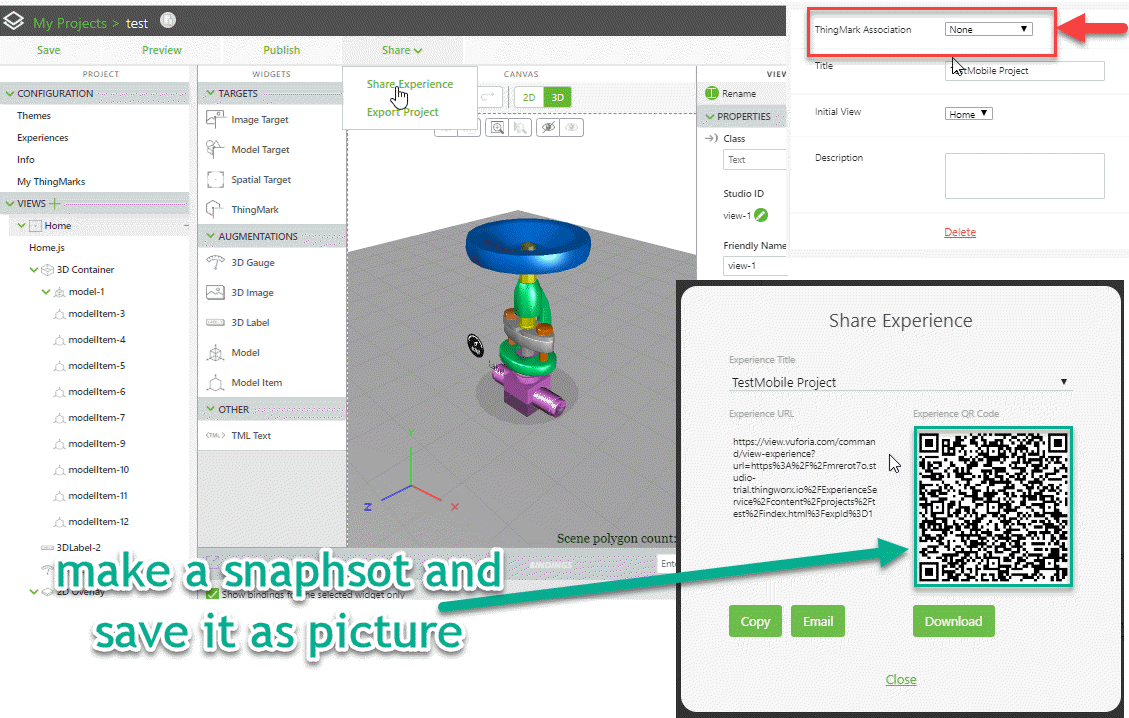Viewport: 1129px width, 718px height.
Task: Collapse the 3D Container node
Action: (x=34, y=269)
